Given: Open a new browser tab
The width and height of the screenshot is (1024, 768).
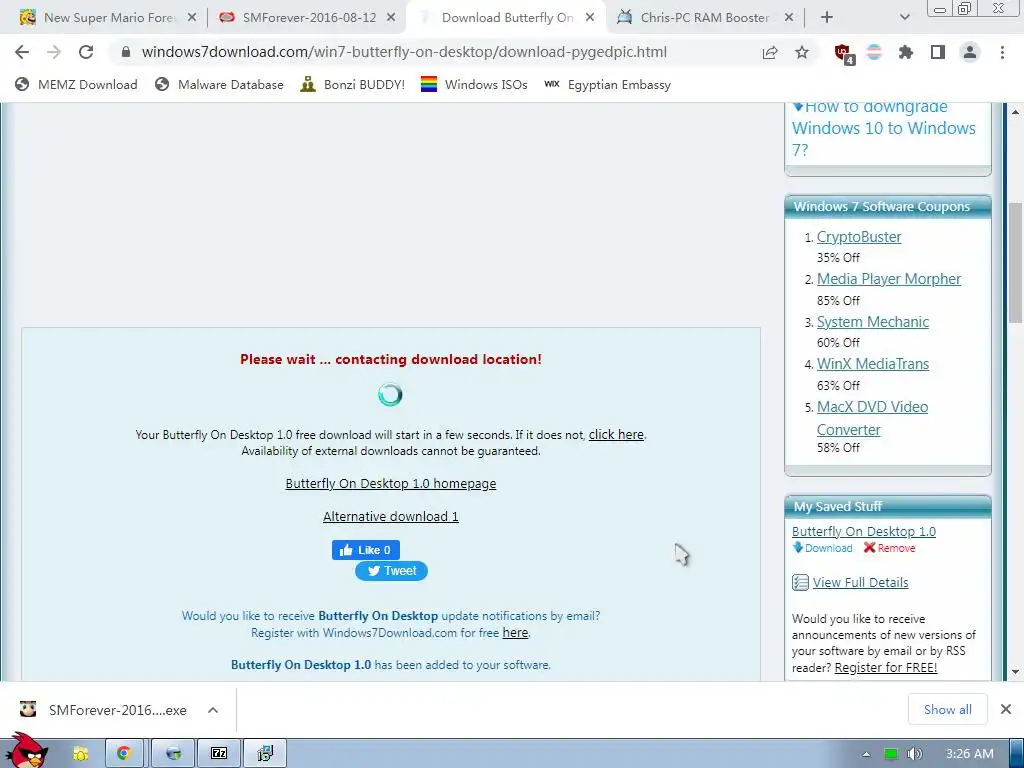Looking at the screenshot, I should tap(827, 18).
